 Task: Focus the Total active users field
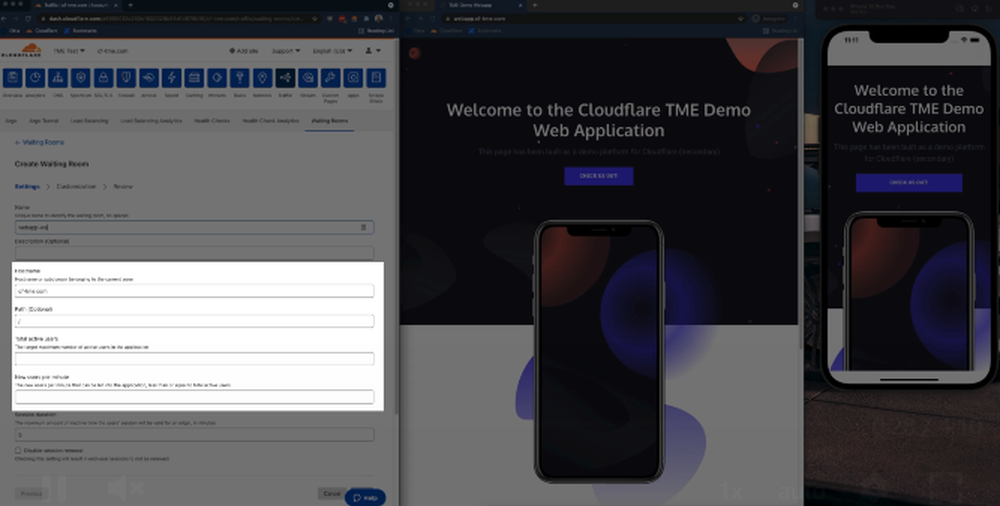(x=195, y=359)
